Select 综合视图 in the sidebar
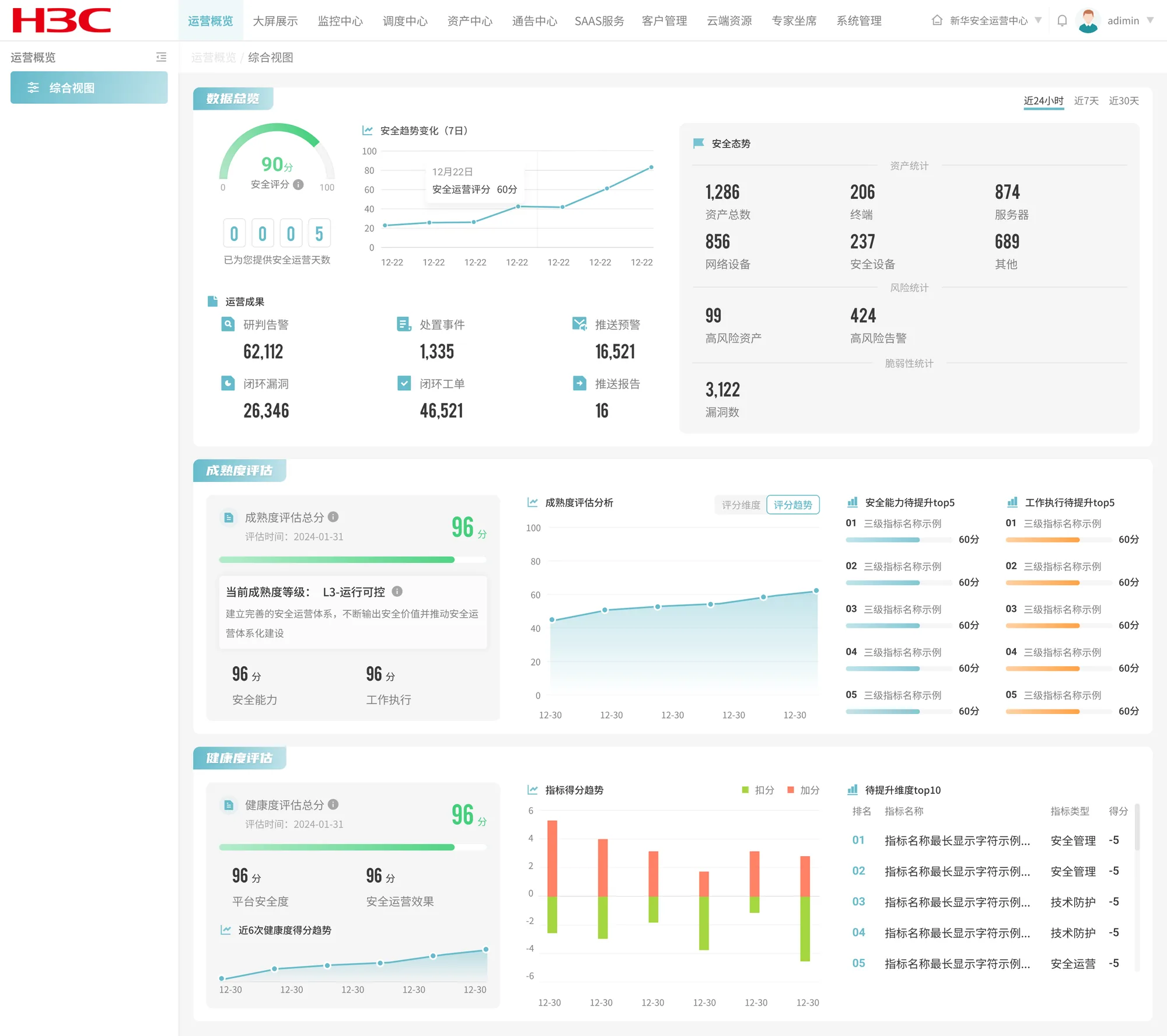The height and width of the screenshot is (1036, 1167). tap(89, 87)
